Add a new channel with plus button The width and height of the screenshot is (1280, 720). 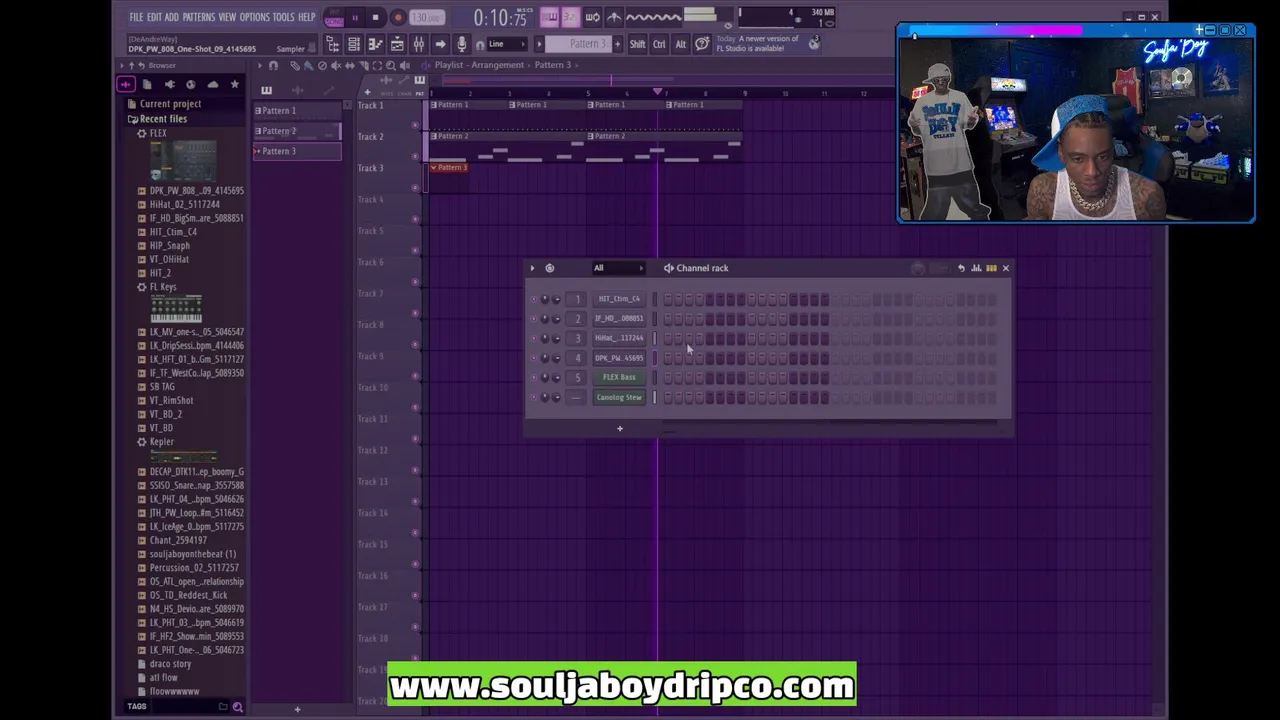coord(619,429)
